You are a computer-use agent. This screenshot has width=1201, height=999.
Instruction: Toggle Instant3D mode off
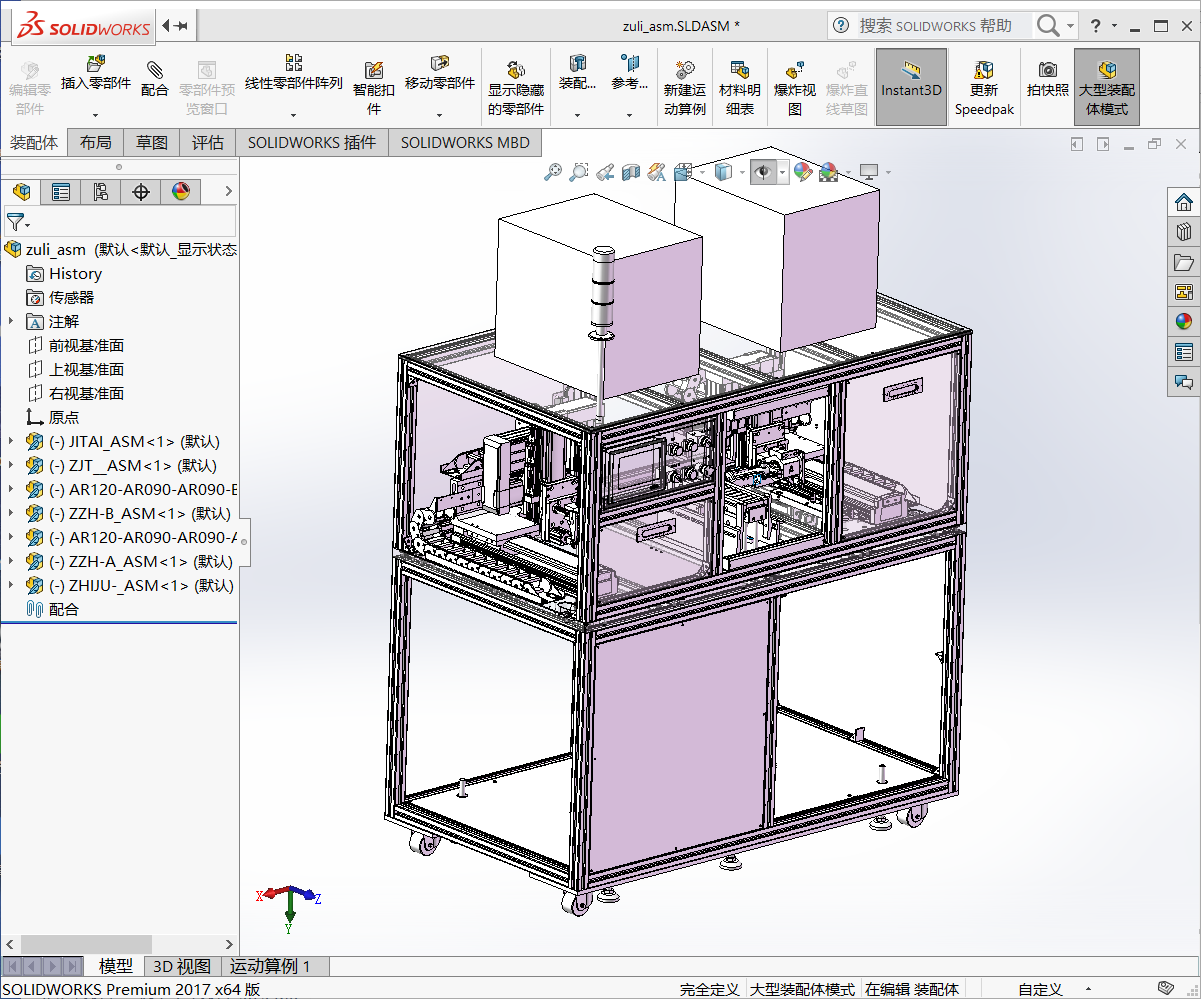pos(911,86)
